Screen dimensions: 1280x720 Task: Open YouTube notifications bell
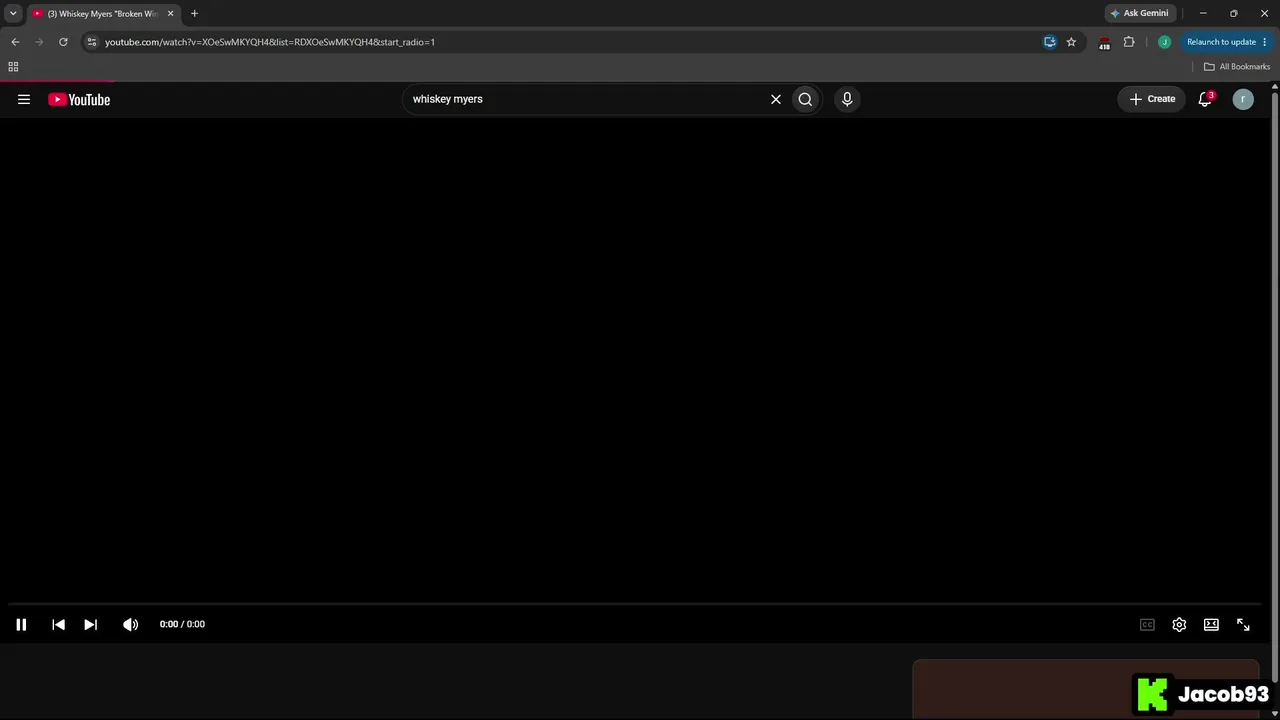[x=1205, y=99]
